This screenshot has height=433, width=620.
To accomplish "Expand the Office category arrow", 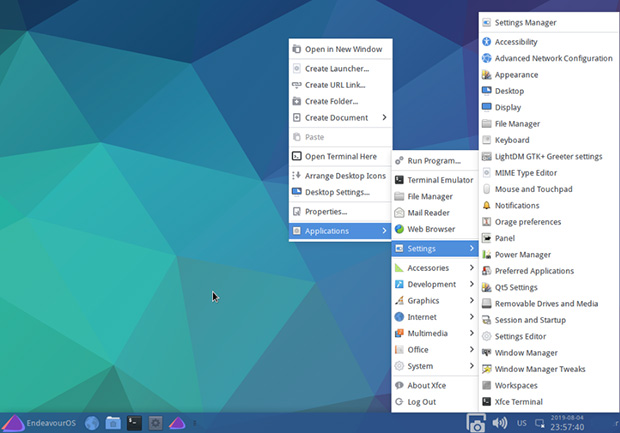I will (x=471, y=350).
